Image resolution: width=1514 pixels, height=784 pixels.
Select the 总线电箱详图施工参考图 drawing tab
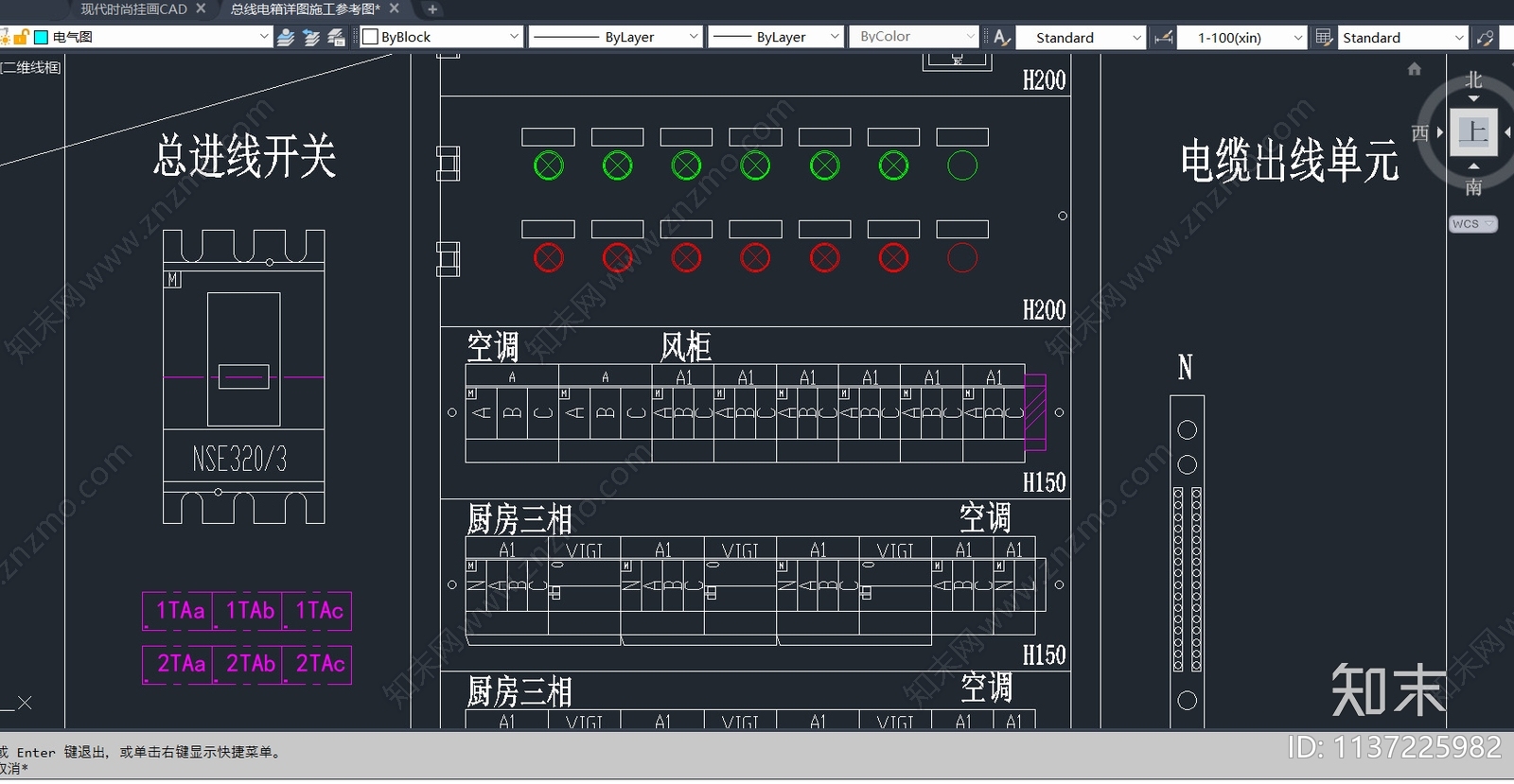(305, 9)
